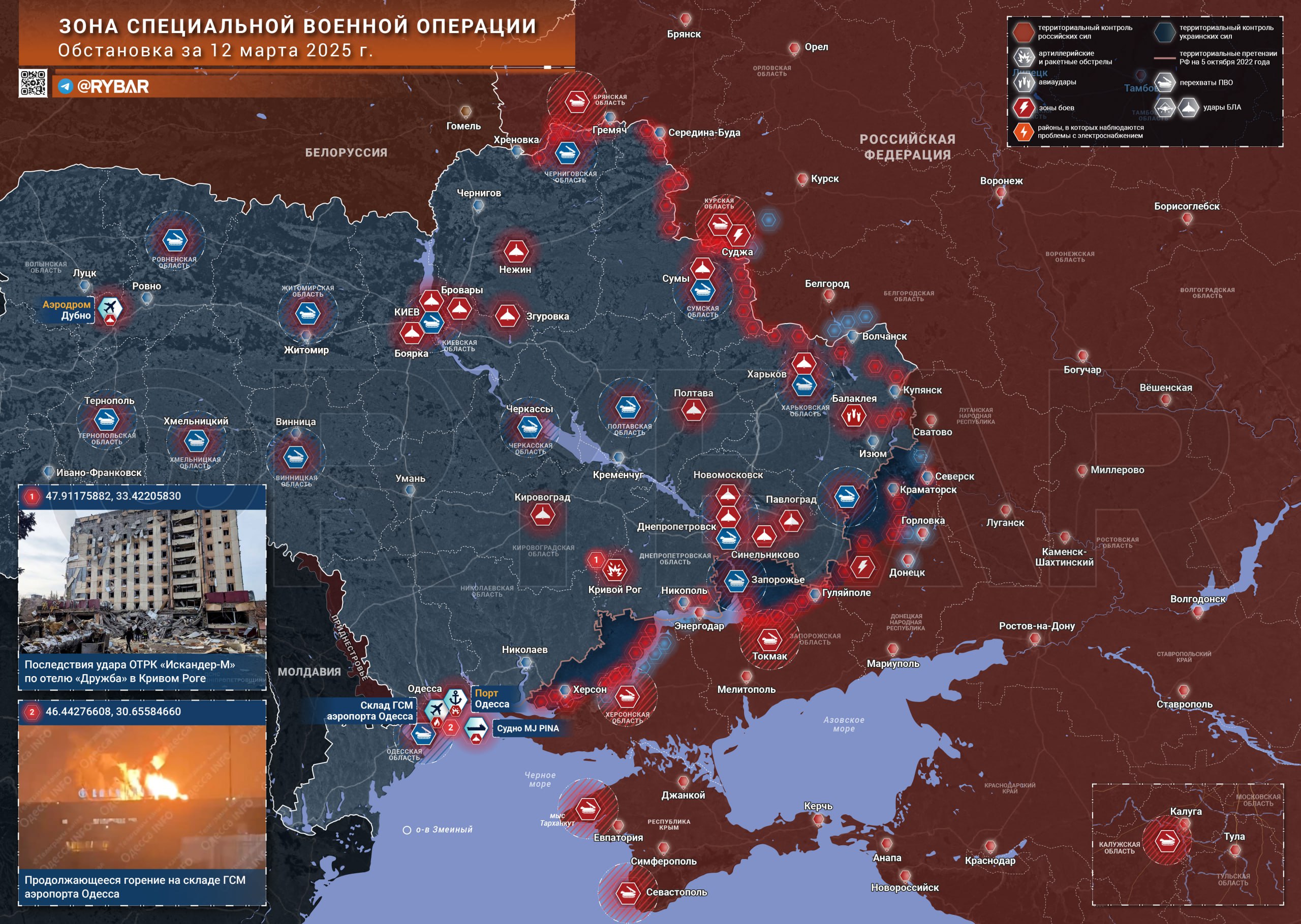Click the red Russian territorial control legend swatch
Viewport: 1301px width, 924px height.
pos(1023,32)
